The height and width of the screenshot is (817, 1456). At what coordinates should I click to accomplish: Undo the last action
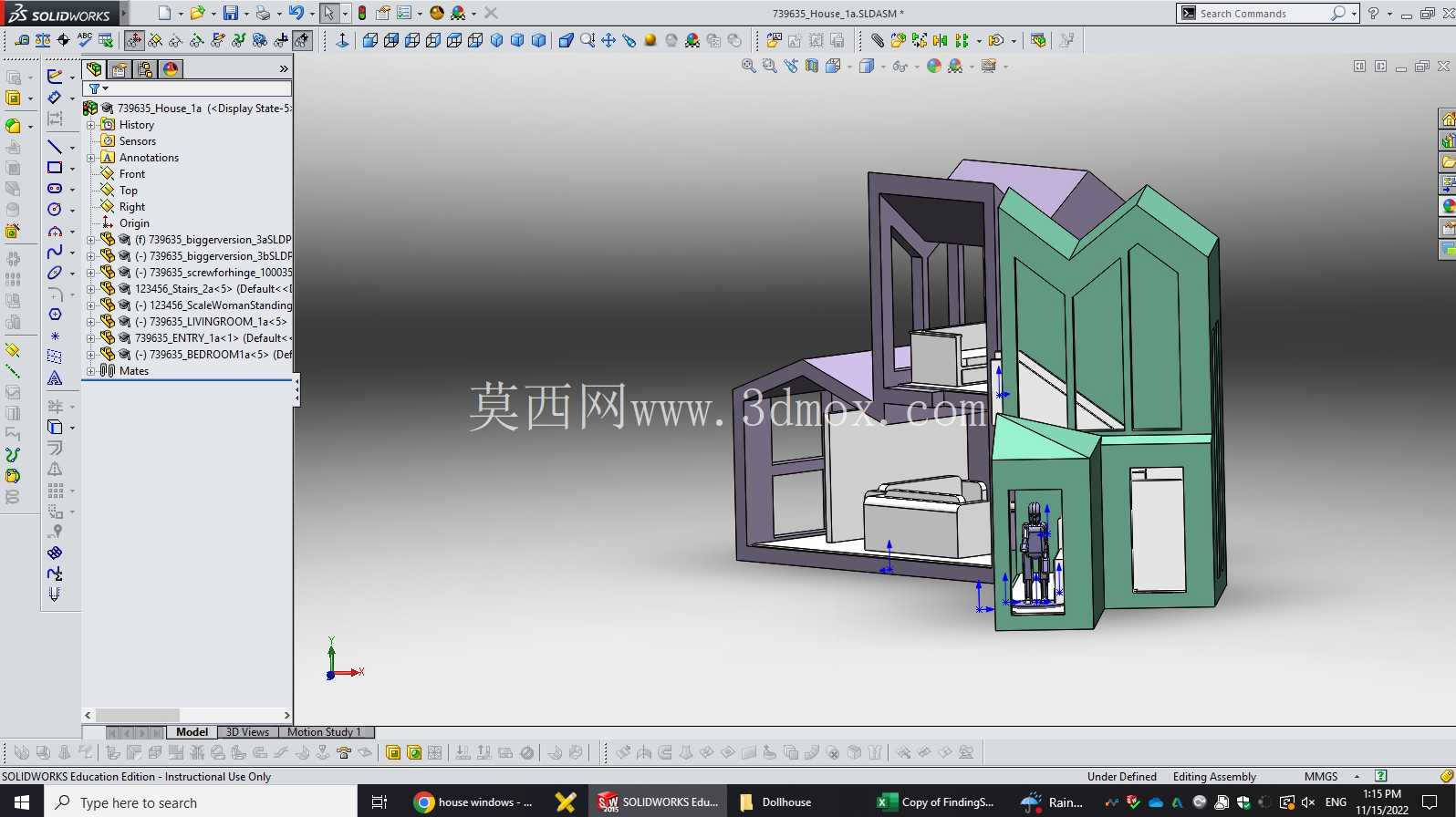pyautogui.click(x=296, y=13)
